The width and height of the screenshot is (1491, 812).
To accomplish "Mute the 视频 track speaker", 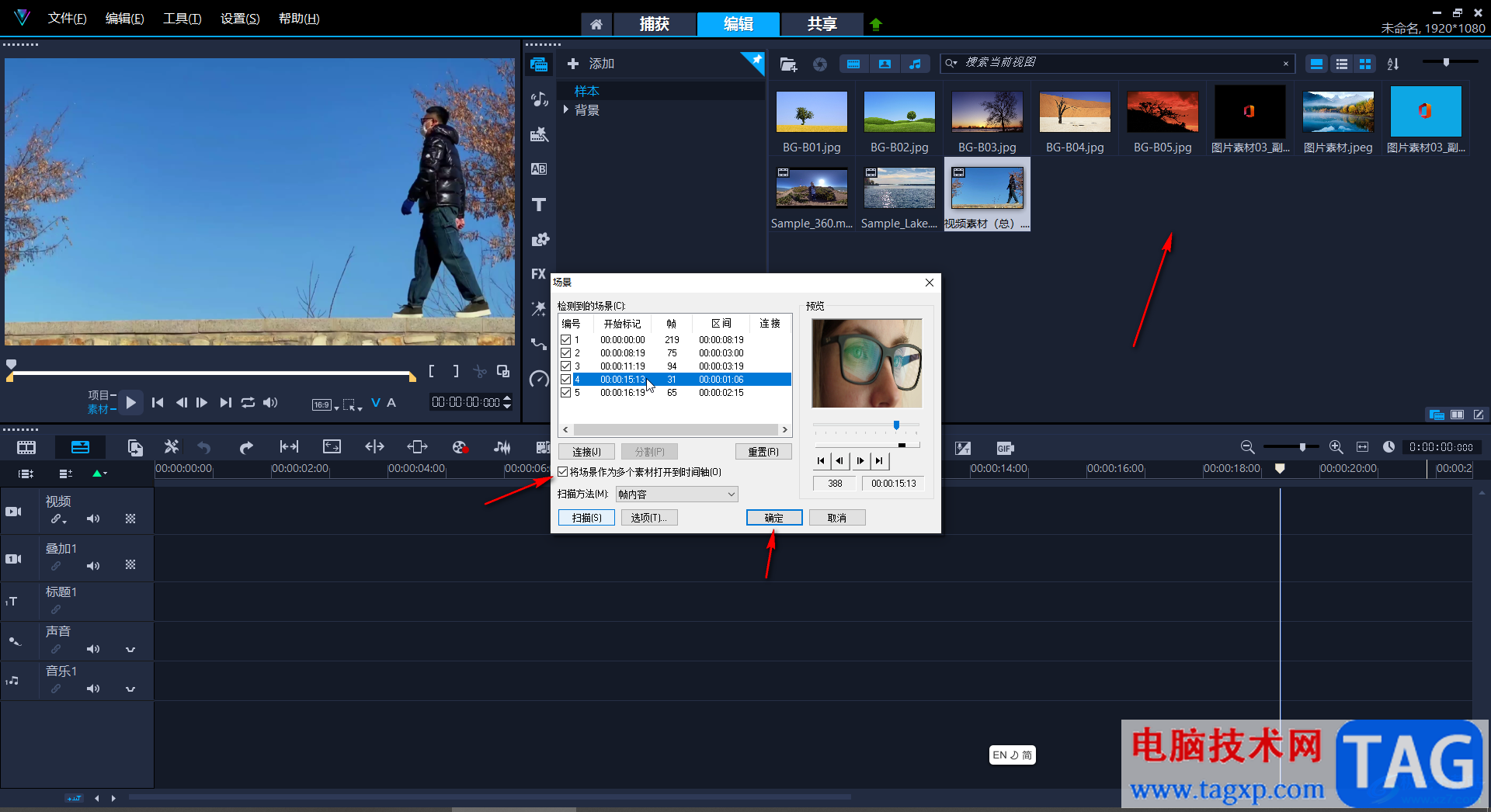I will click(93, 519).
